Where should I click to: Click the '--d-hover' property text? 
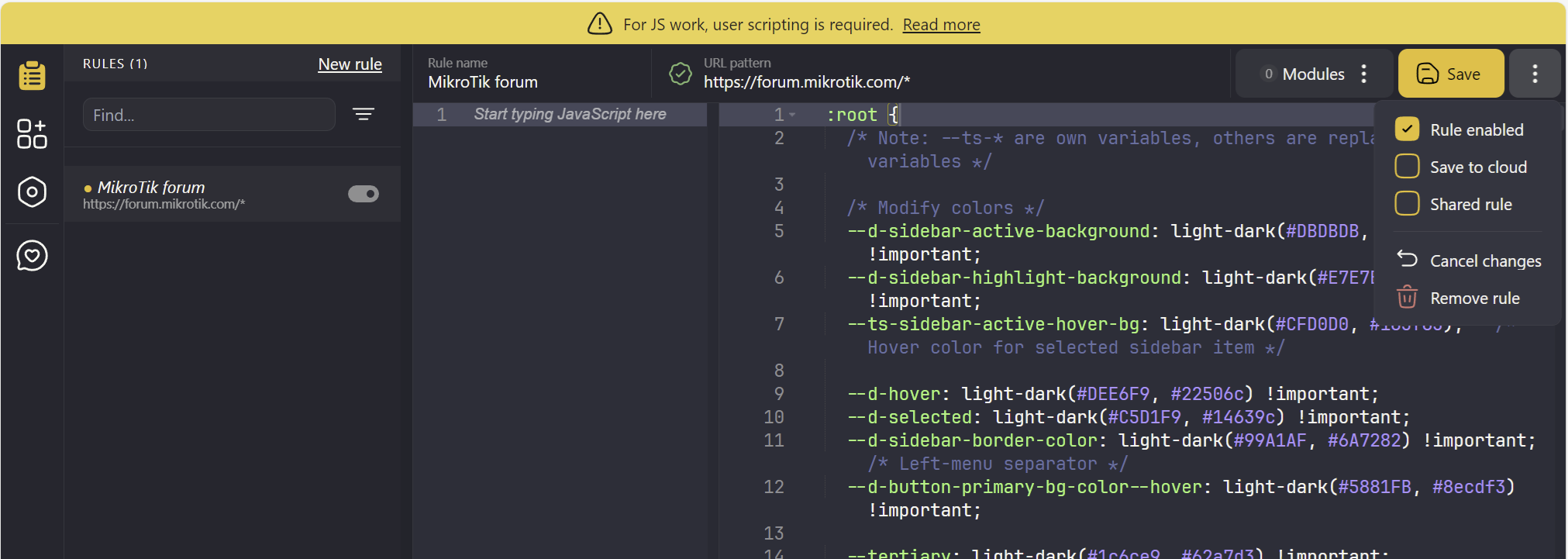[x=894, y=394]
